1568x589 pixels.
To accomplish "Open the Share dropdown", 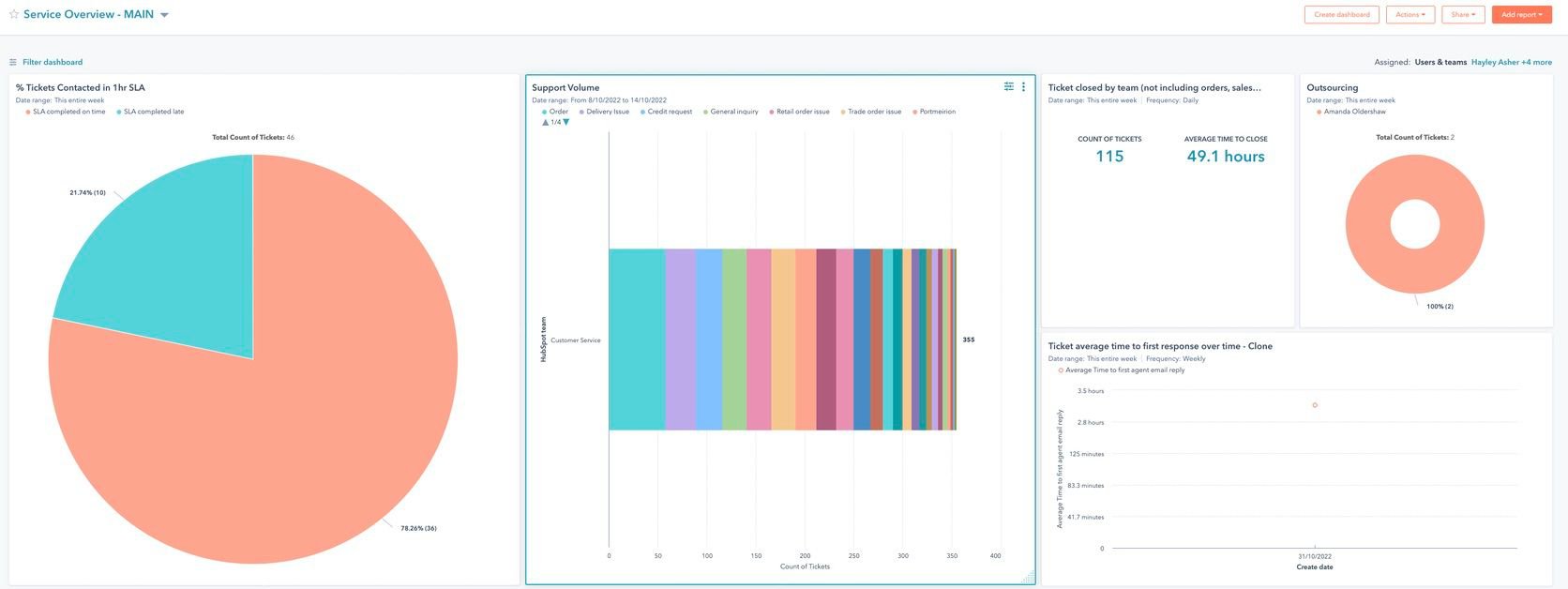I will pyautogui.click(x=1463, y=15).
